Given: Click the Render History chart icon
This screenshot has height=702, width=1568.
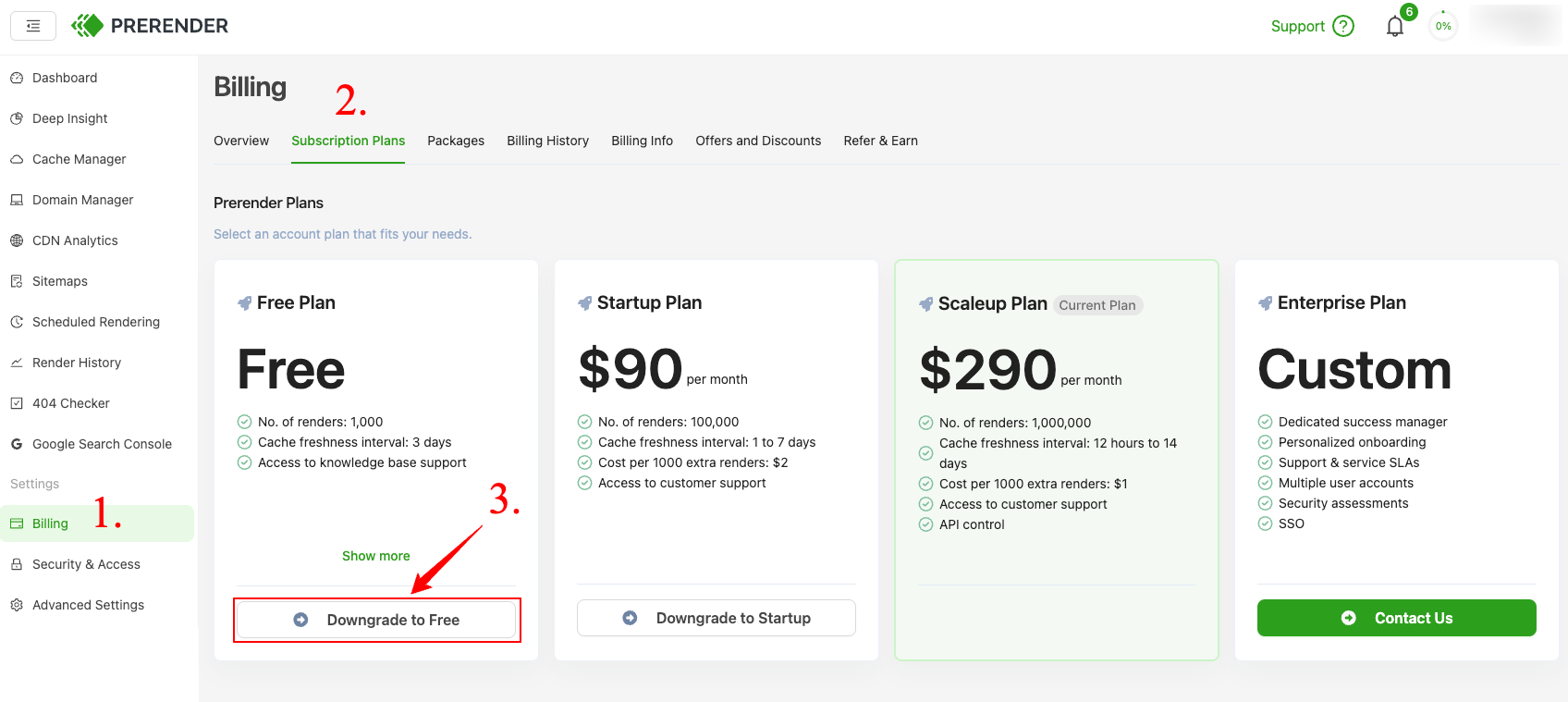Looking at the screenshot, I should [x=17, y=363].
